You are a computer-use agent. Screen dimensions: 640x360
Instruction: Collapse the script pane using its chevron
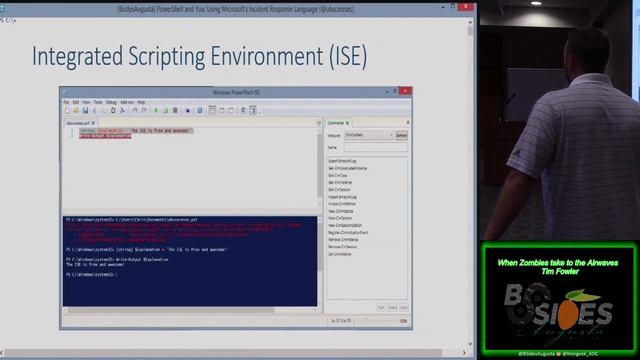click(319, 123)
